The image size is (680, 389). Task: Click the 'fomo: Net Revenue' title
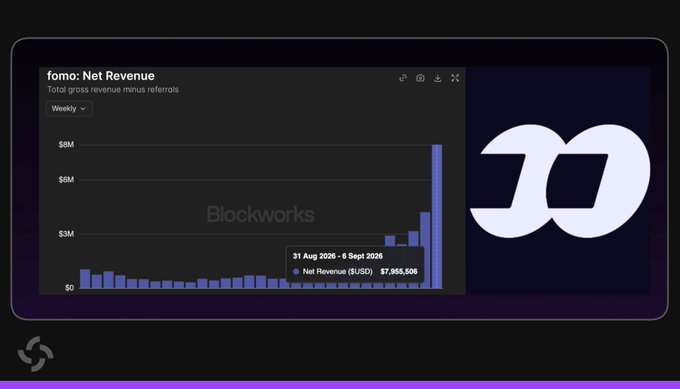pos(101,76)
